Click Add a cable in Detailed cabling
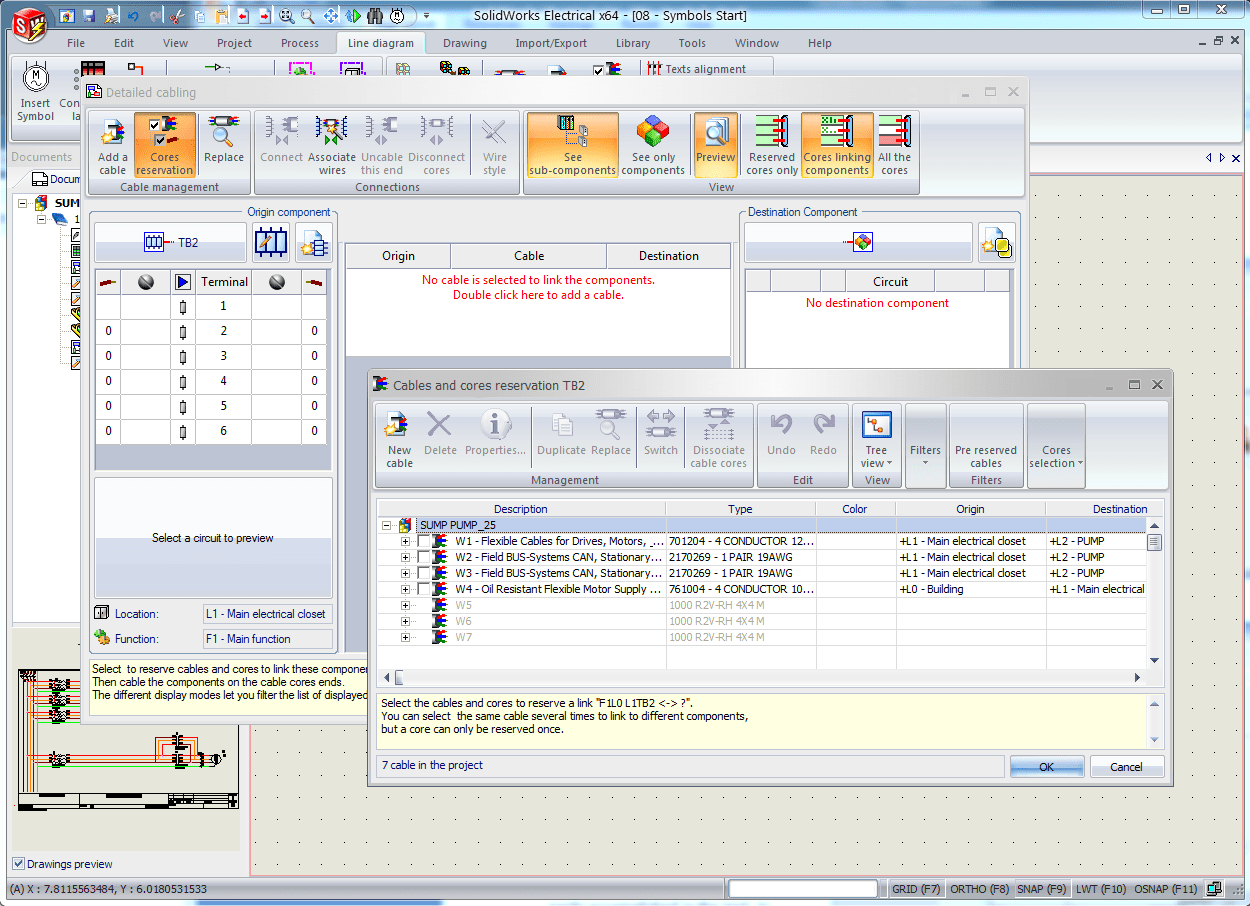 click(x=113, y=145)
